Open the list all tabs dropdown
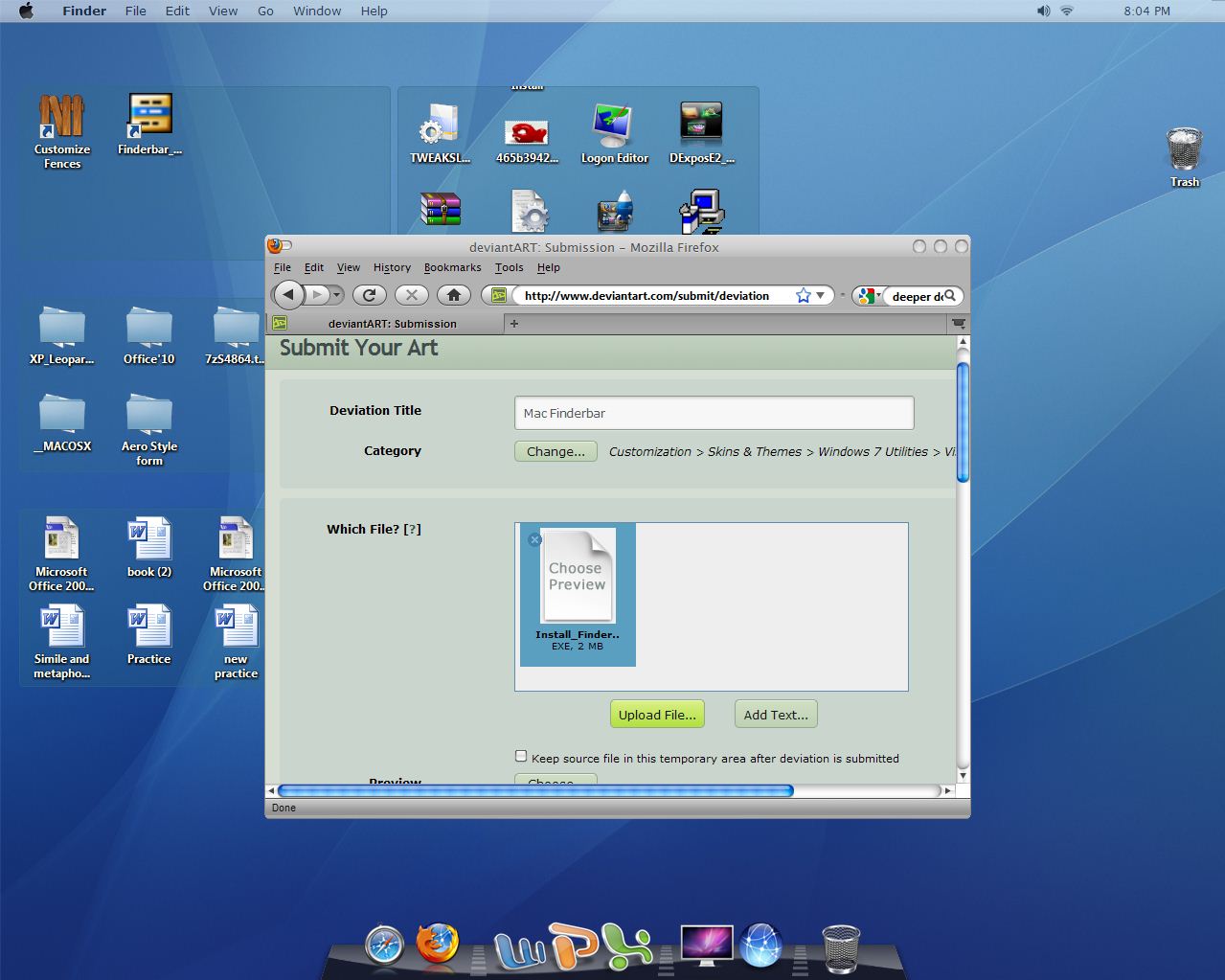The image size is (1225, 980). click(959, 324)
